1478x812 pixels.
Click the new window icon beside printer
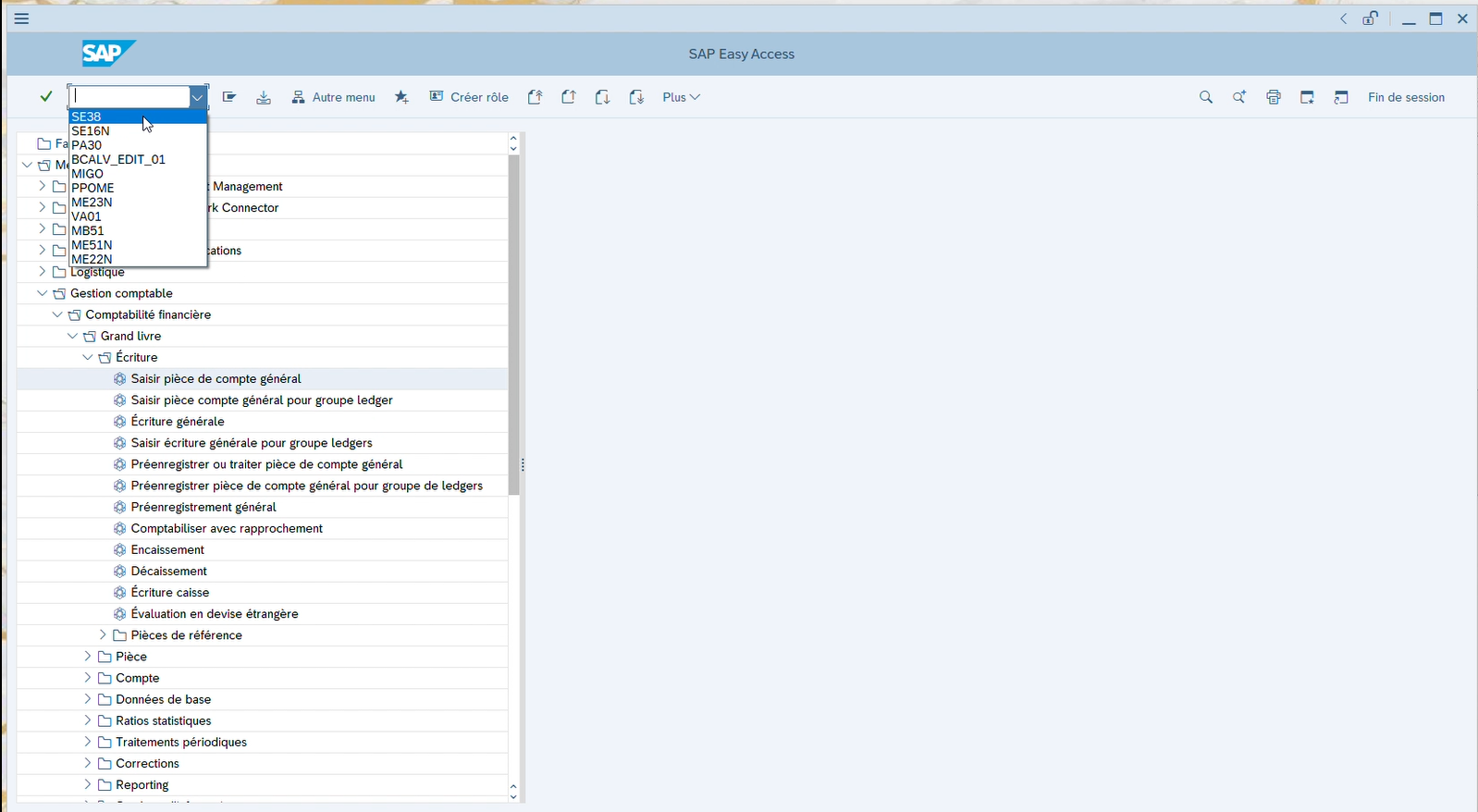click(x=1307, y=97)
